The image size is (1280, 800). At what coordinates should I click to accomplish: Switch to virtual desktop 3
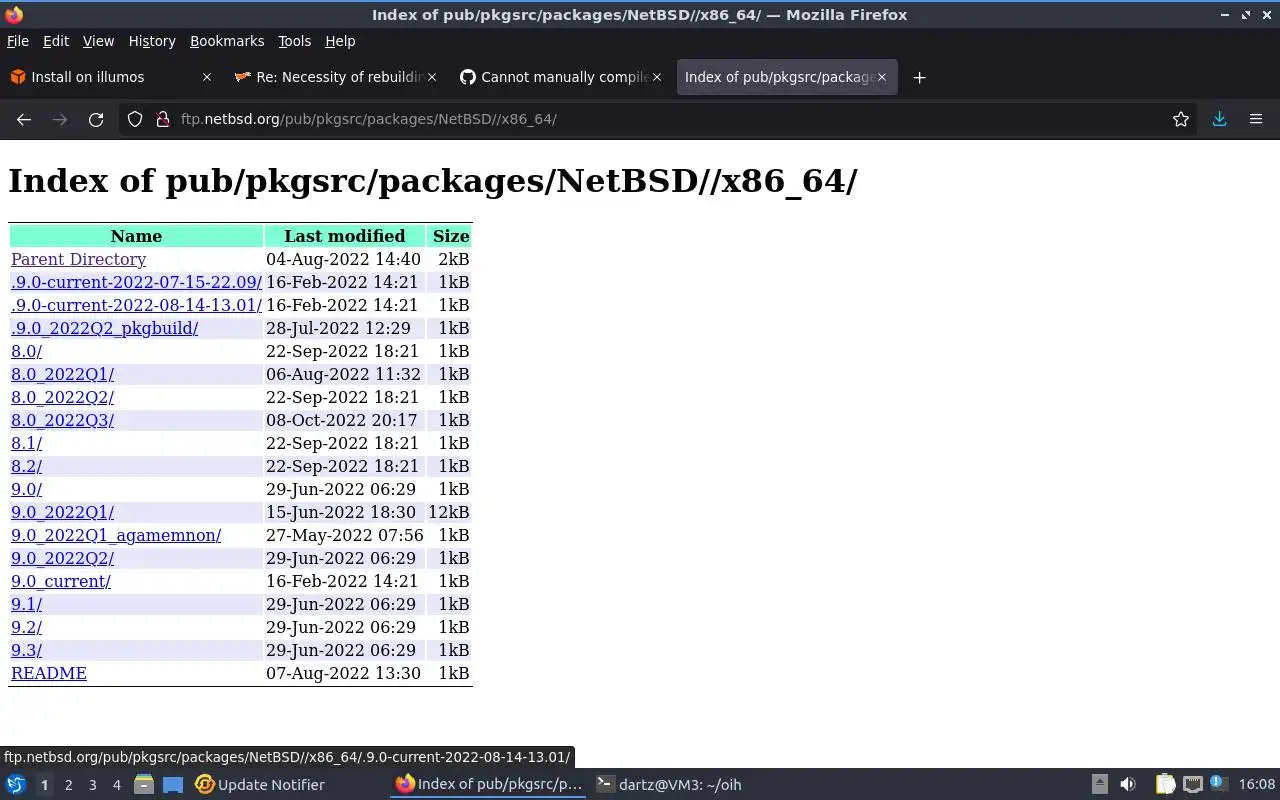(x=92, y=785)
